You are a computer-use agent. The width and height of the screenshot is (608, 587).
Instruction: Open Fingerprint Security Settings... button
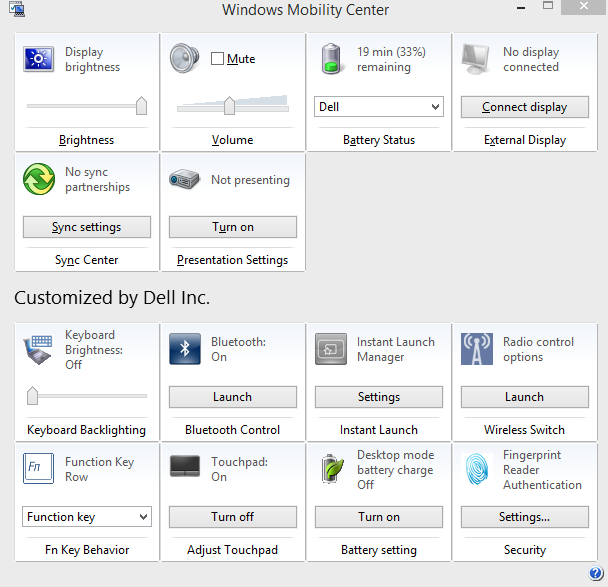(525, 517)
